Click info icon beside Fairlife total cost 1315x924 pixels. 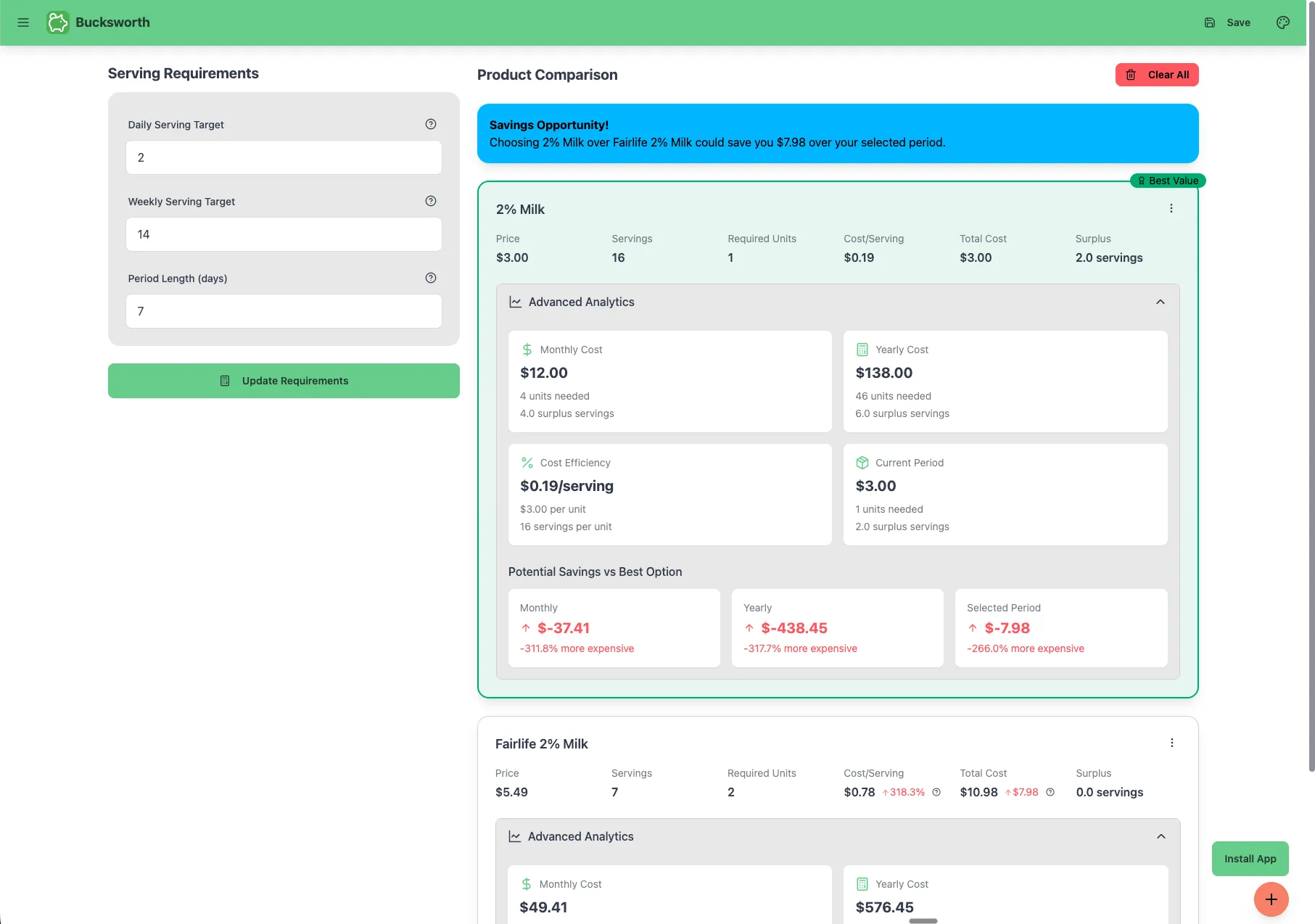click(x=1050, y=792)
